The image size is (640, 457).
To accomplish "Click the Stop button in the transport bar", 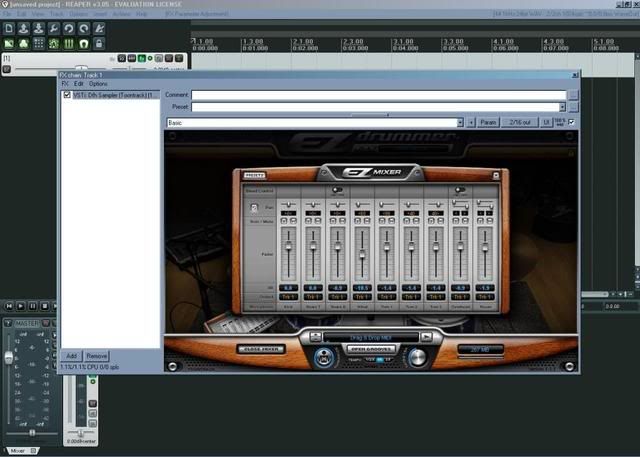I will pyautogui.click(x=44, y=306).
